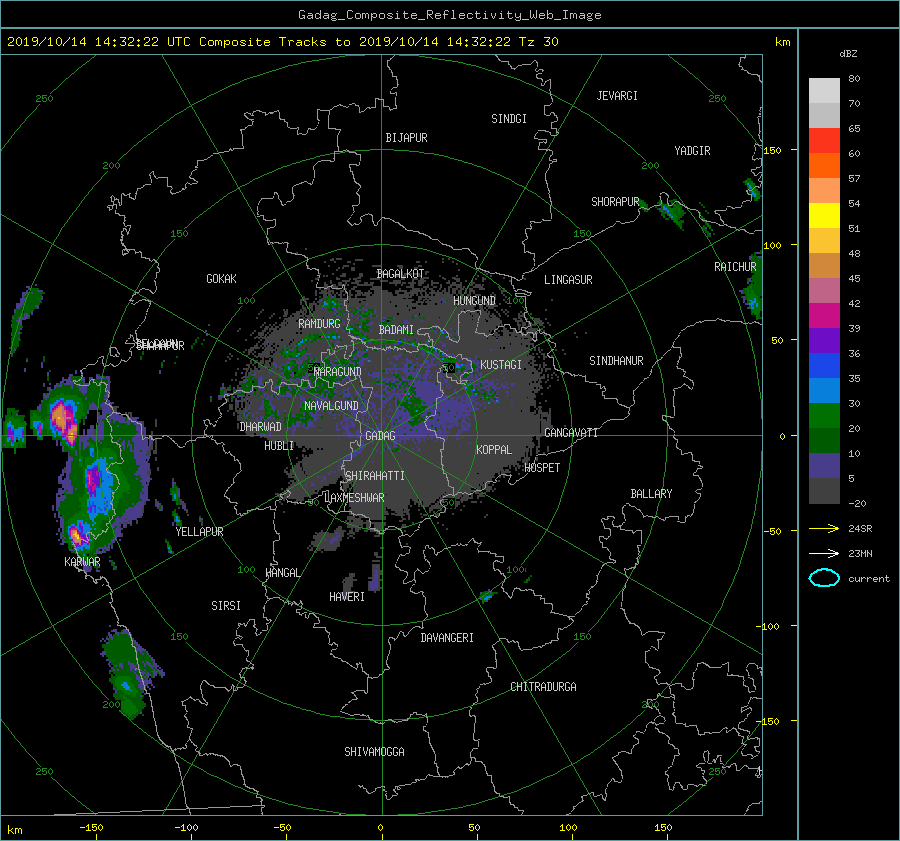Select the yellow 51-54 dBZ color swatch
Viewport: 900px width, 841px height.
[x=824, y=215]
